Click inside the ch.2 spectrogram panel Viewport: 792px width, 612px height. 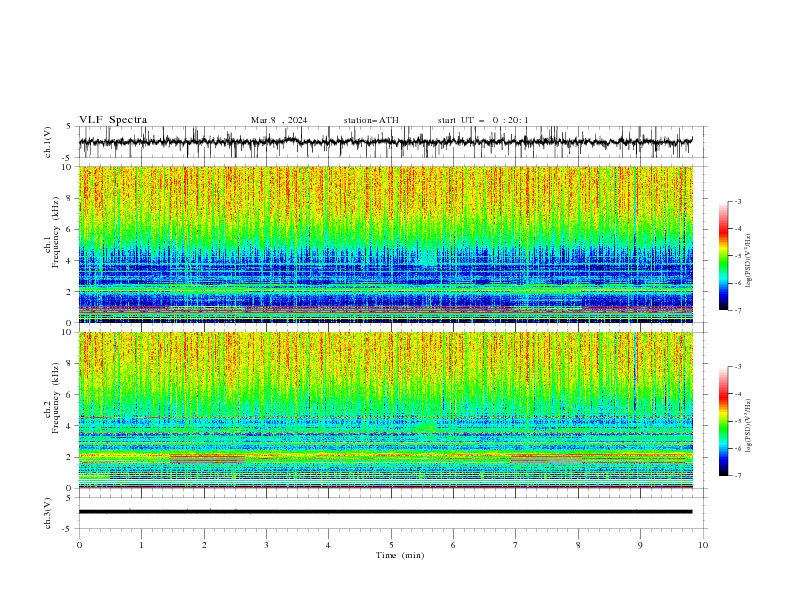(385, 410)
